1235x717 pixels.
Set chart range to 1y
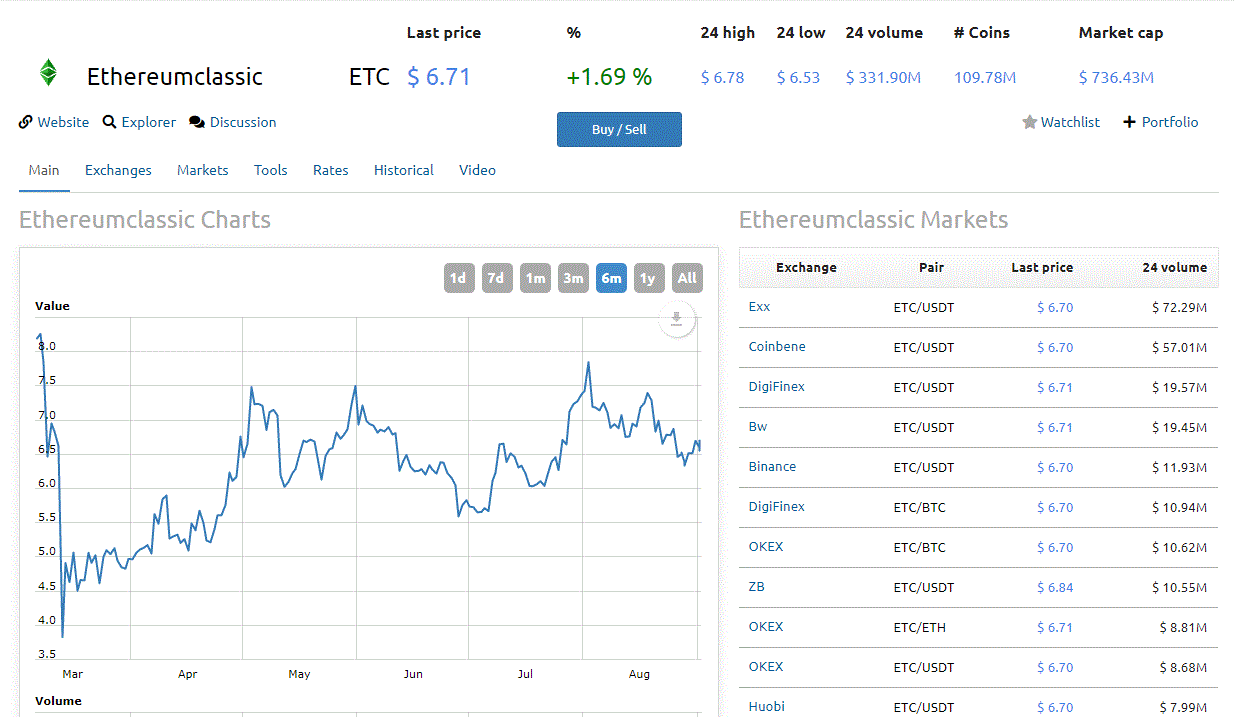coord(648,278)
